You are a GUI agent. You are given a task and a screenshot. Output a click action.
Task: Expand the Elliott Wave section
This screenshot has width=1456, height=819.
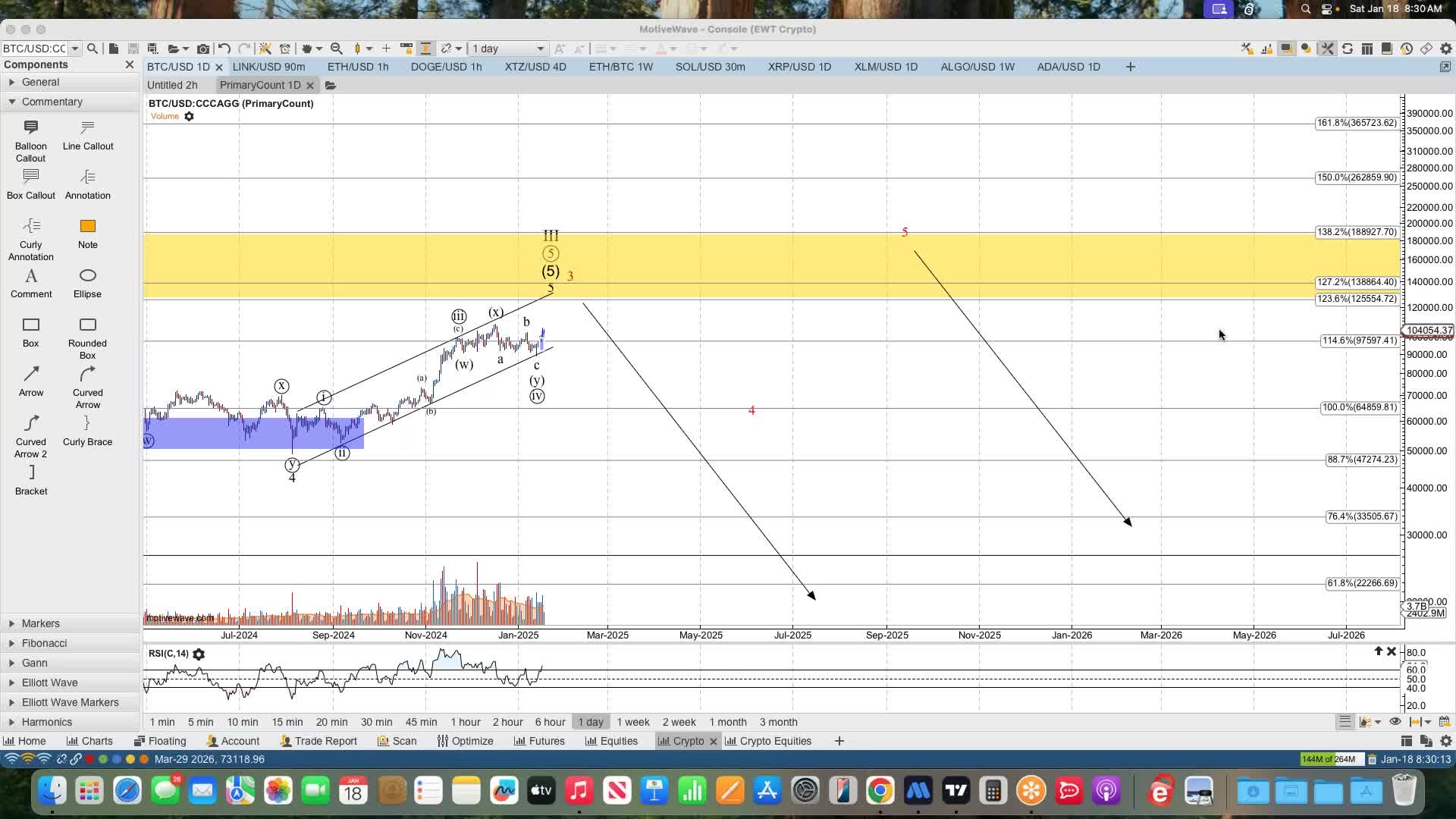click(49, 682)
